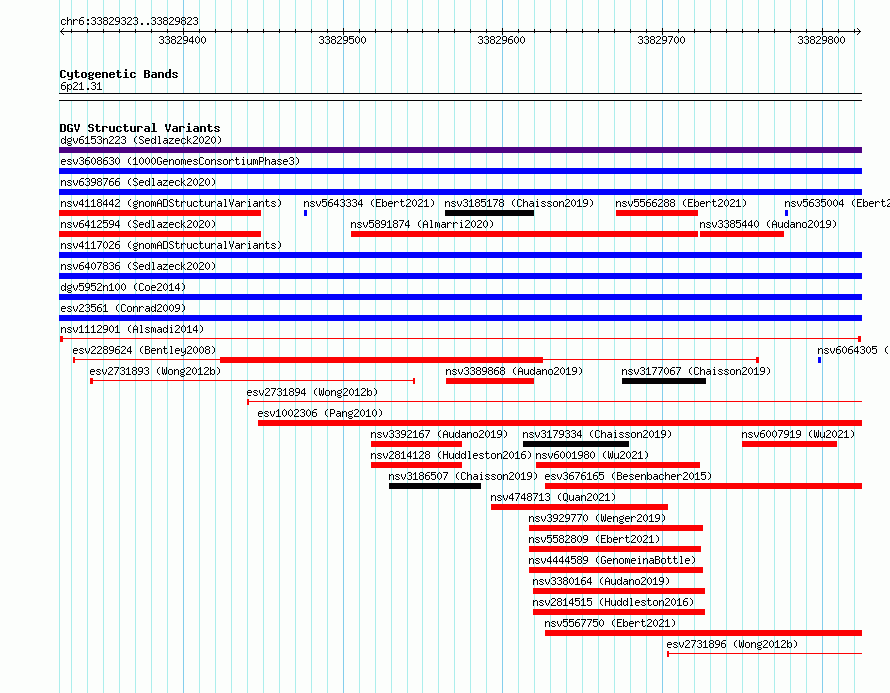Select the purple dgv6153n223 variant bar
890x693 pixels.
(460, 150)
